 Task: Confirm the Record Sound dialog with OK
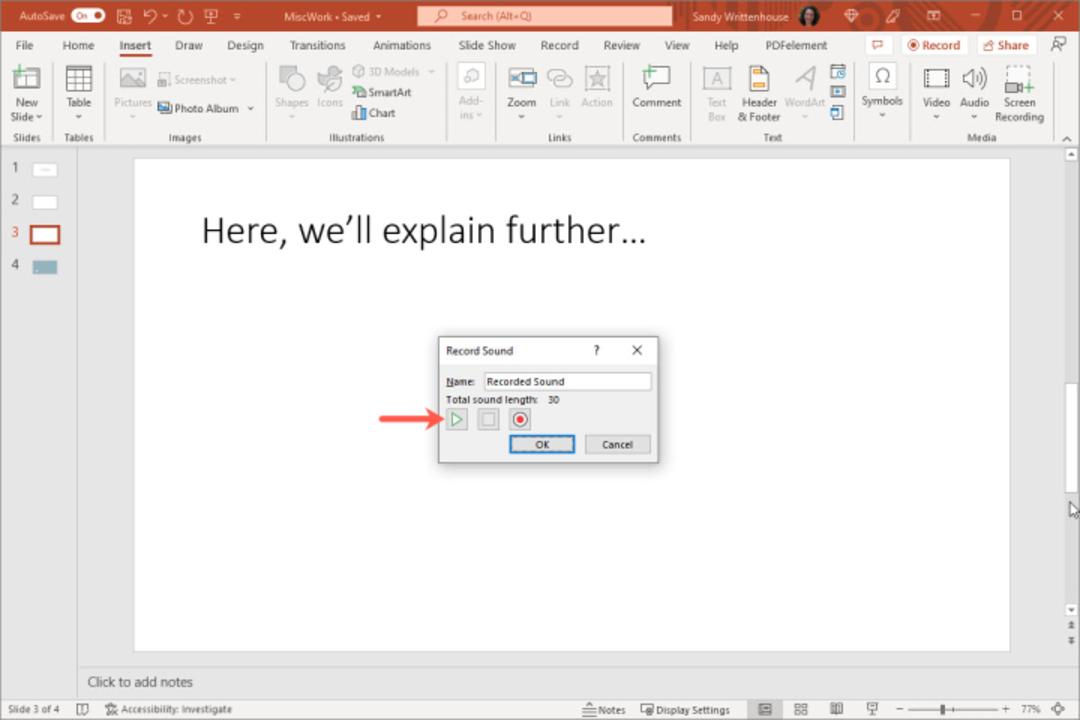542,444
